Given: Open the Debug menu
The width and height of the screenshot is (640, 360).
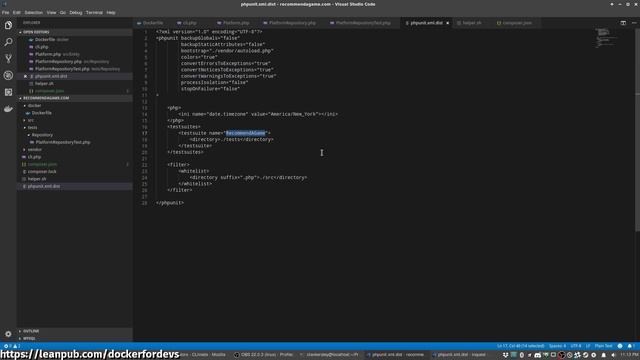Looking at the screenshot, I should tap(76, 13).
